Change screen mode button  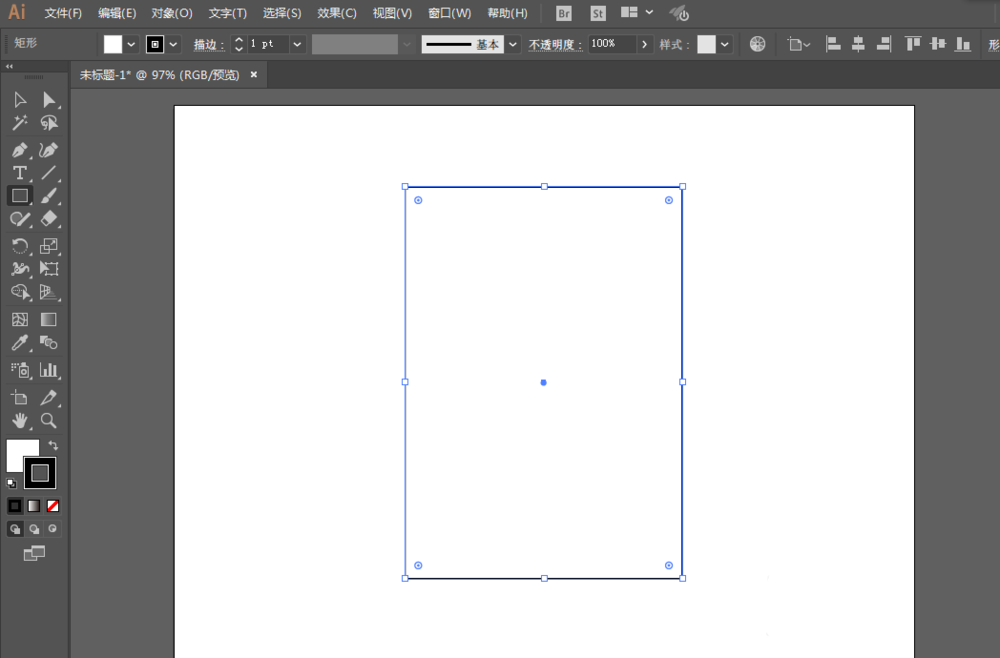(x=34, y=553)
